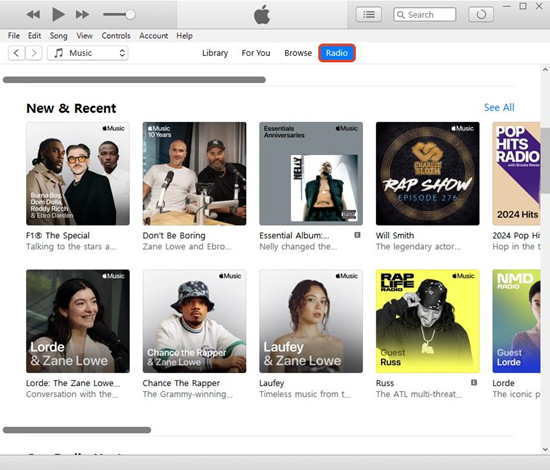
Task: Minimize the iTunes window
Action: click(507, 6)
